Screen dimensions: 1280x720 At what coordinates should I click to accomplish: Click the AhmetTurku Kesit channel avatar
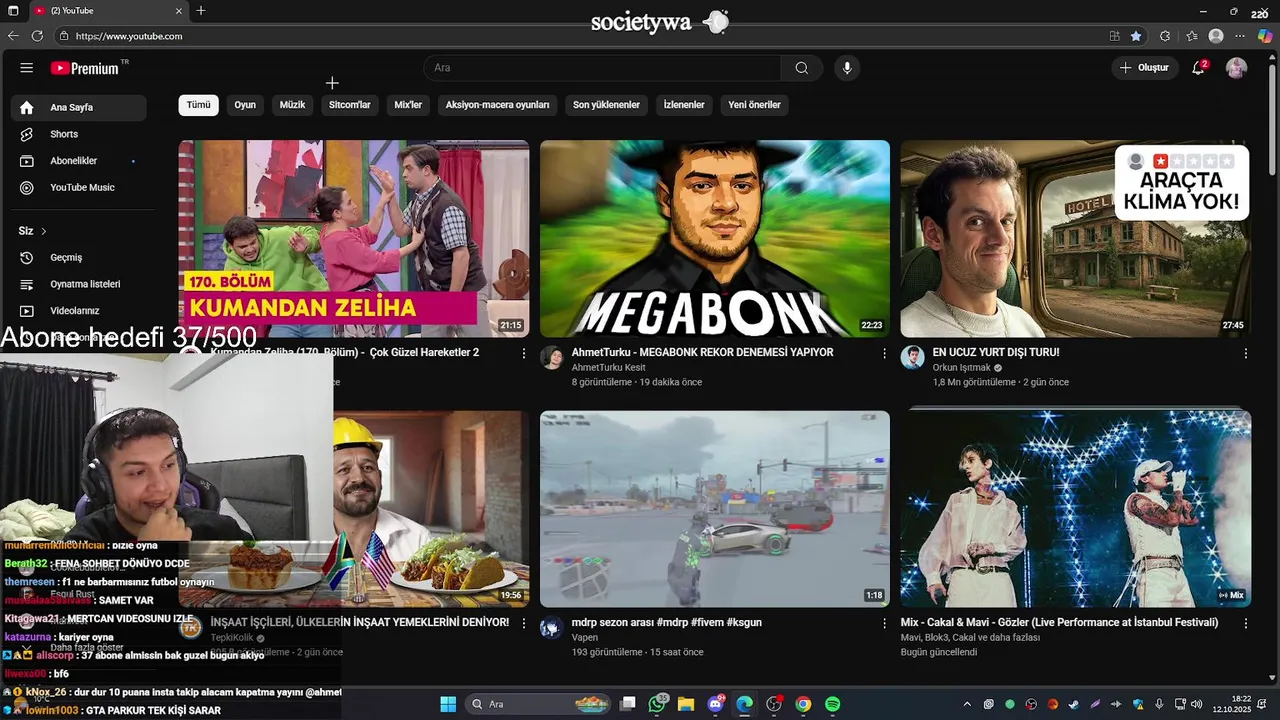(x=552, y=358)
